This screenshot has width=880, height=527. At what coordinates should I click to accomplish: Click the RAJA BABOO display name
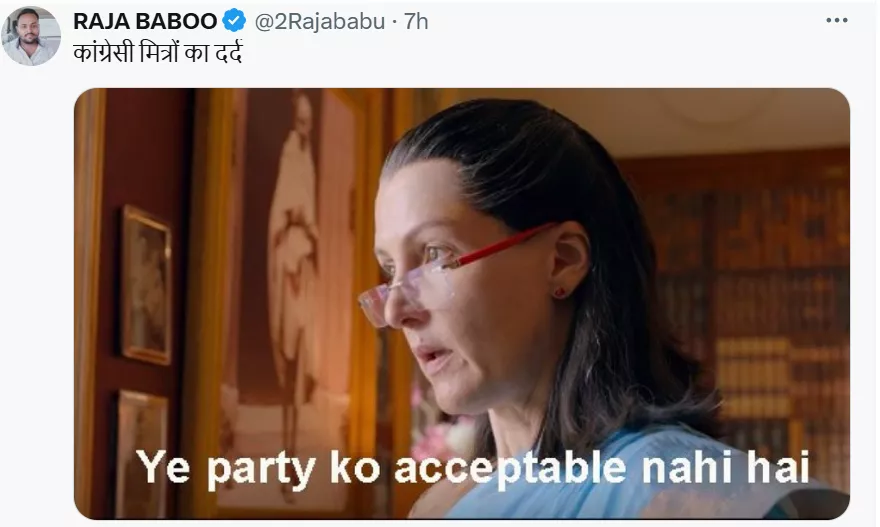click(x=145, y=21)
